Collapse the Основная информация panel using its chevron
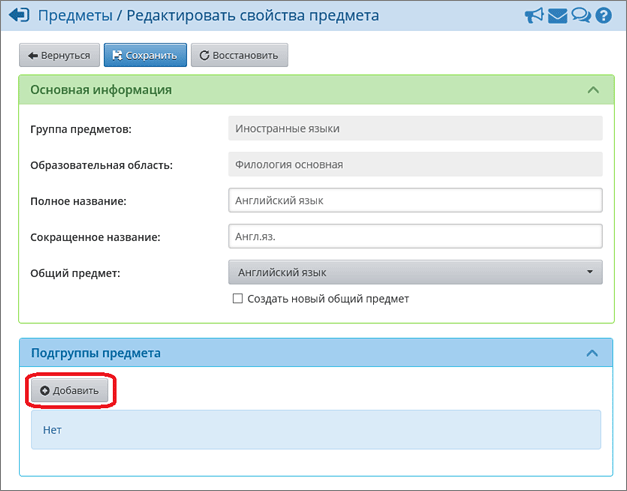Viewport: 627px width, 491px height. point(593,90)
